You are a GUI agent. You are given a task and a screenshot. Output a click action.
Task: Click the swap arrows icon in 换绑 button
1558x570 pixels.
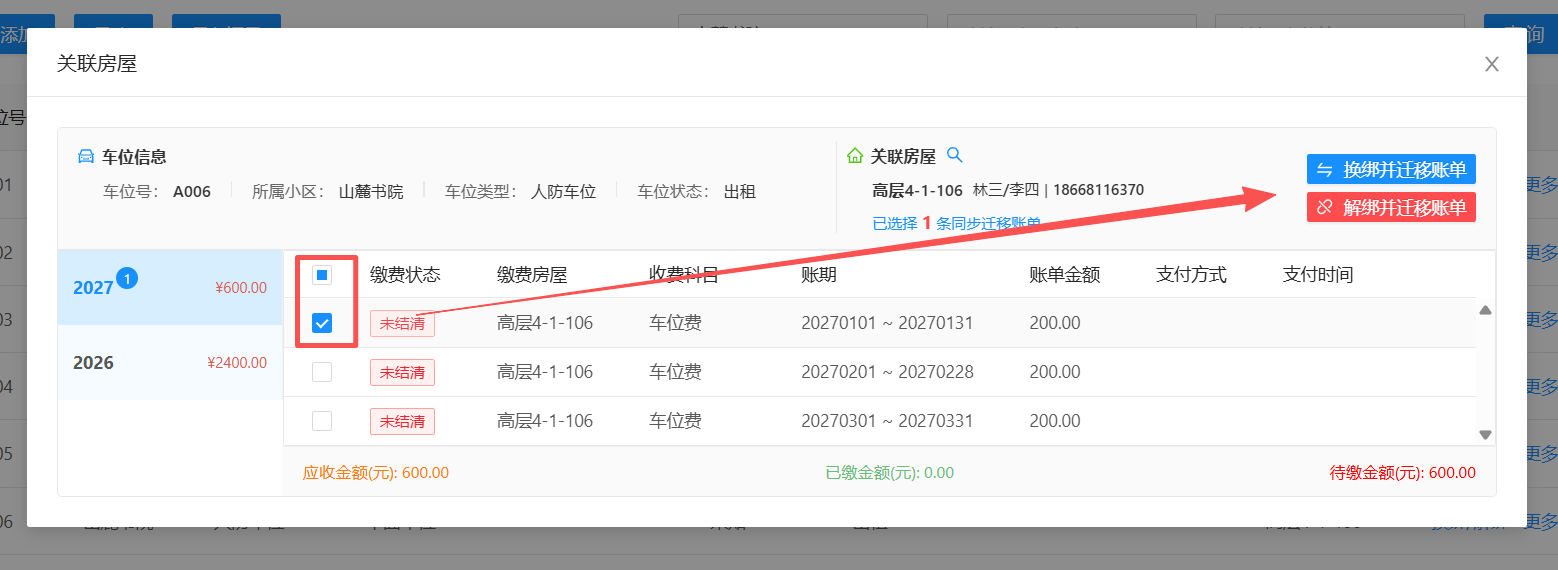coord(1325,170)
